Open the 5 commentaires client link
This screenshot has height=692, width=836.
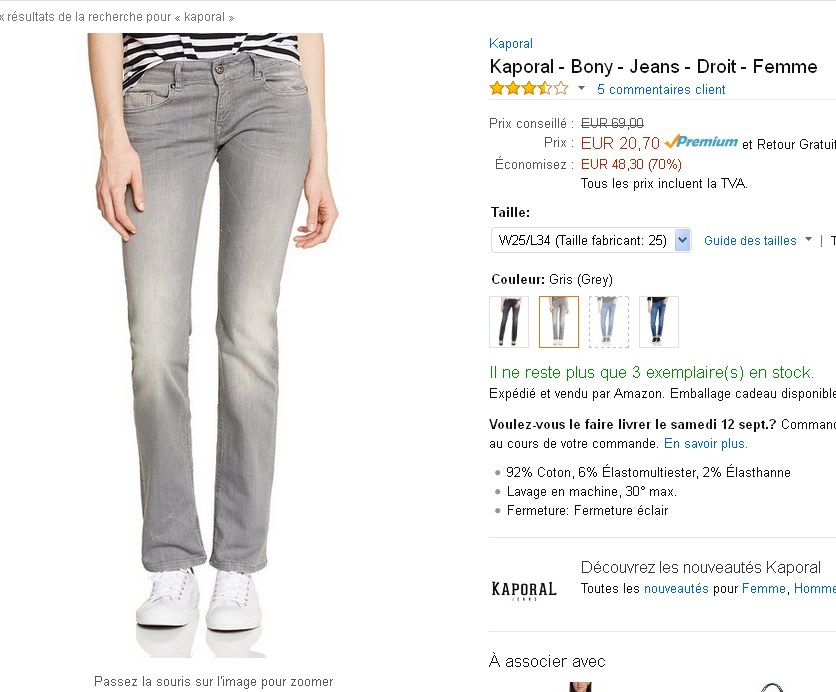(x=661, y=90)
